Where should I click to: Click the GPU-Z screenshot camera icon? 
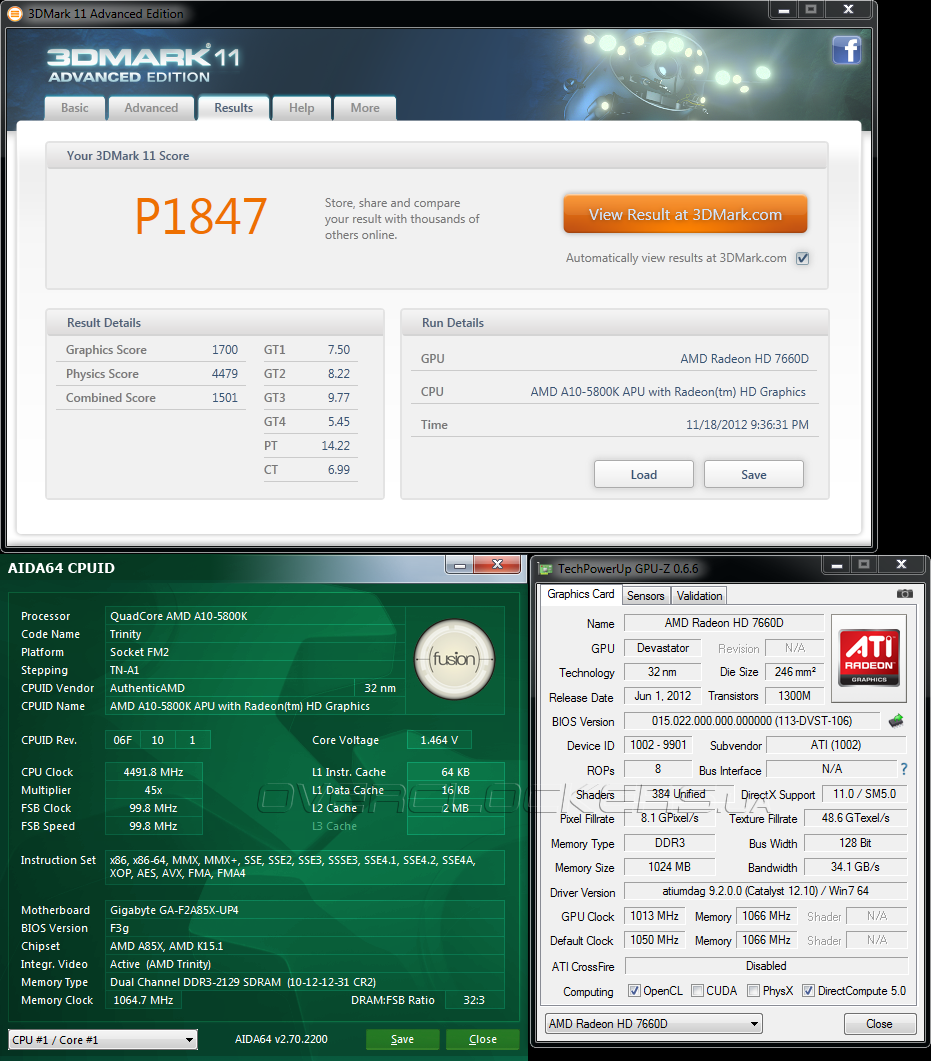(x=905, y=593)
